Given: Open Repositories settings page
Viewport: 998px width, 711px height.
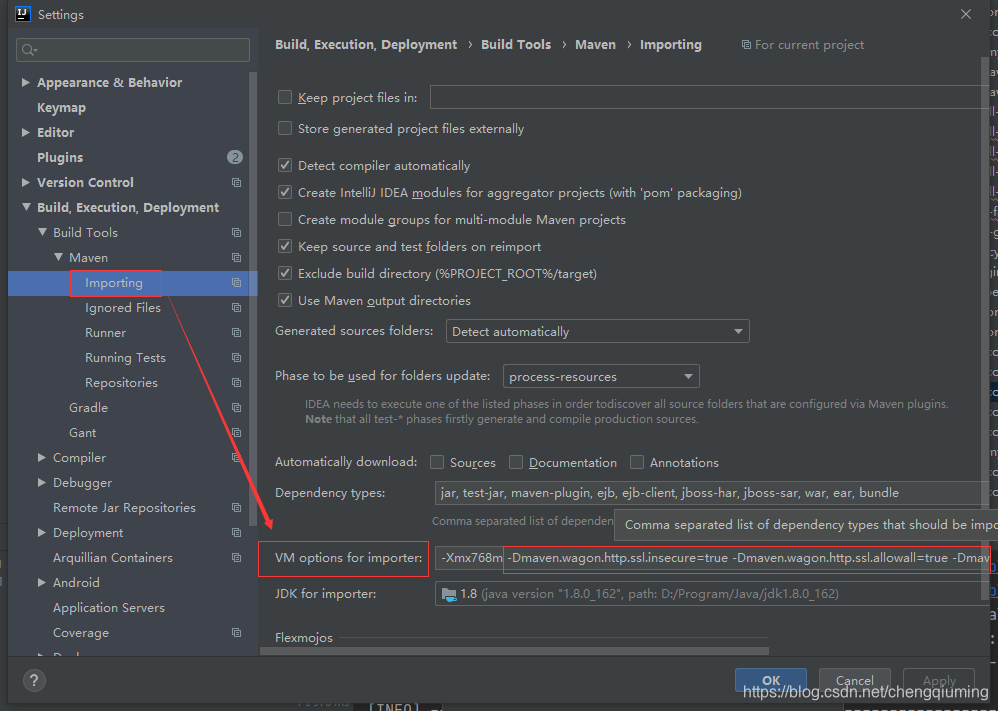Looking at the screenshot, I should click(x=122, y=383).
